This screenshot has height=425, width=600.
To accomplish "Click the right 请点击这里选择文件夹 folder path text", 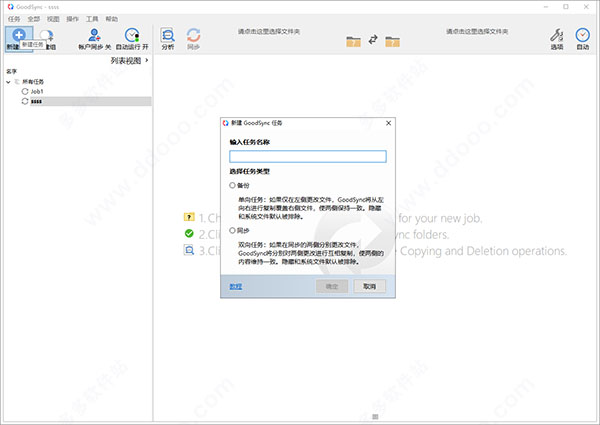I will (x=477, y=31).
